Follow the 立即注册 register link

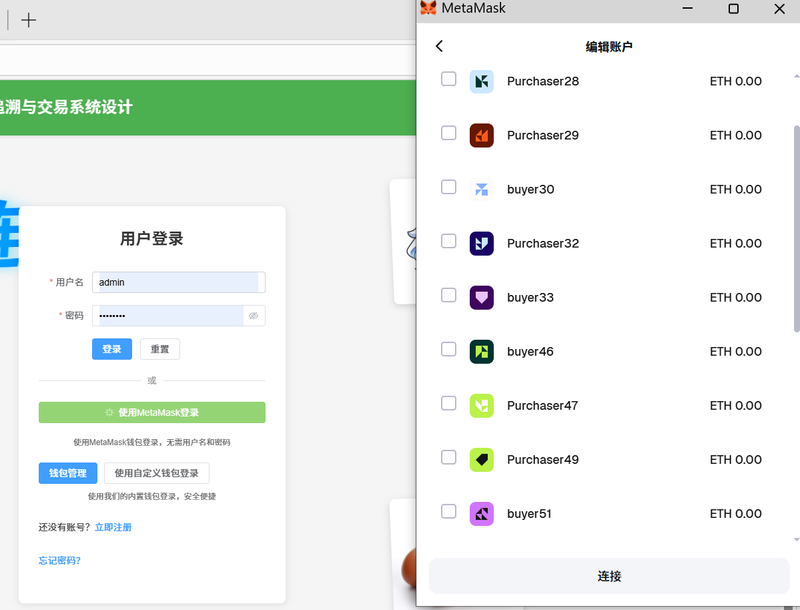113,527
